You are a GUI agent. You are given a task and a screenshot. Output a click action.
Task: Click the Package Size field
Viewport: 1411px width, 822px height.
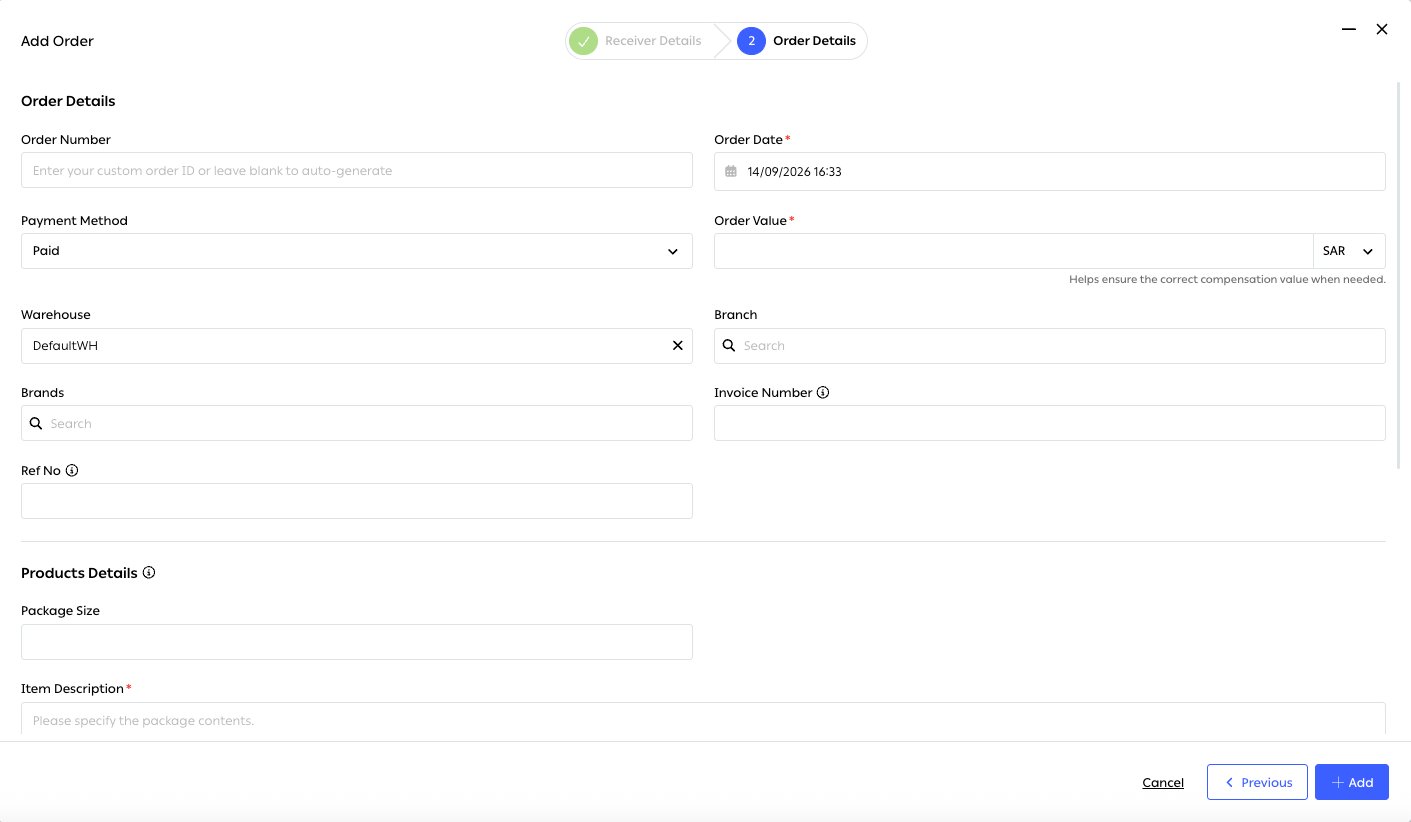pyautogui.click(x=357, y=642)
